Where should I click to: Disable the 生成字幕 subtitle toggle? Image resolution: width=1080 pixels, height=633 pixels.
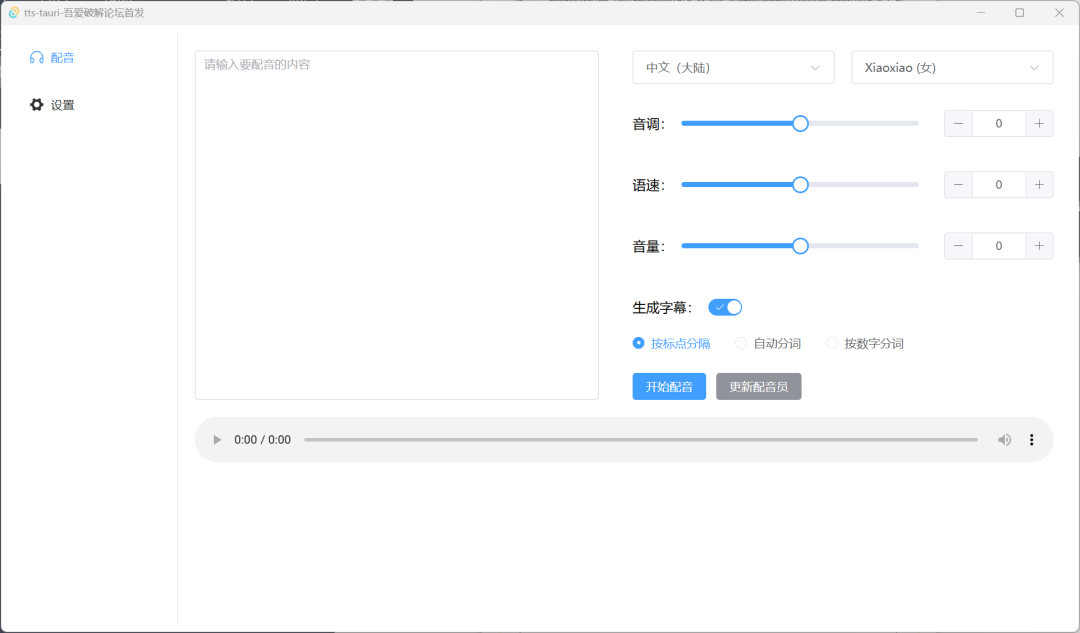pyautogui.click(x=725, y=307)
